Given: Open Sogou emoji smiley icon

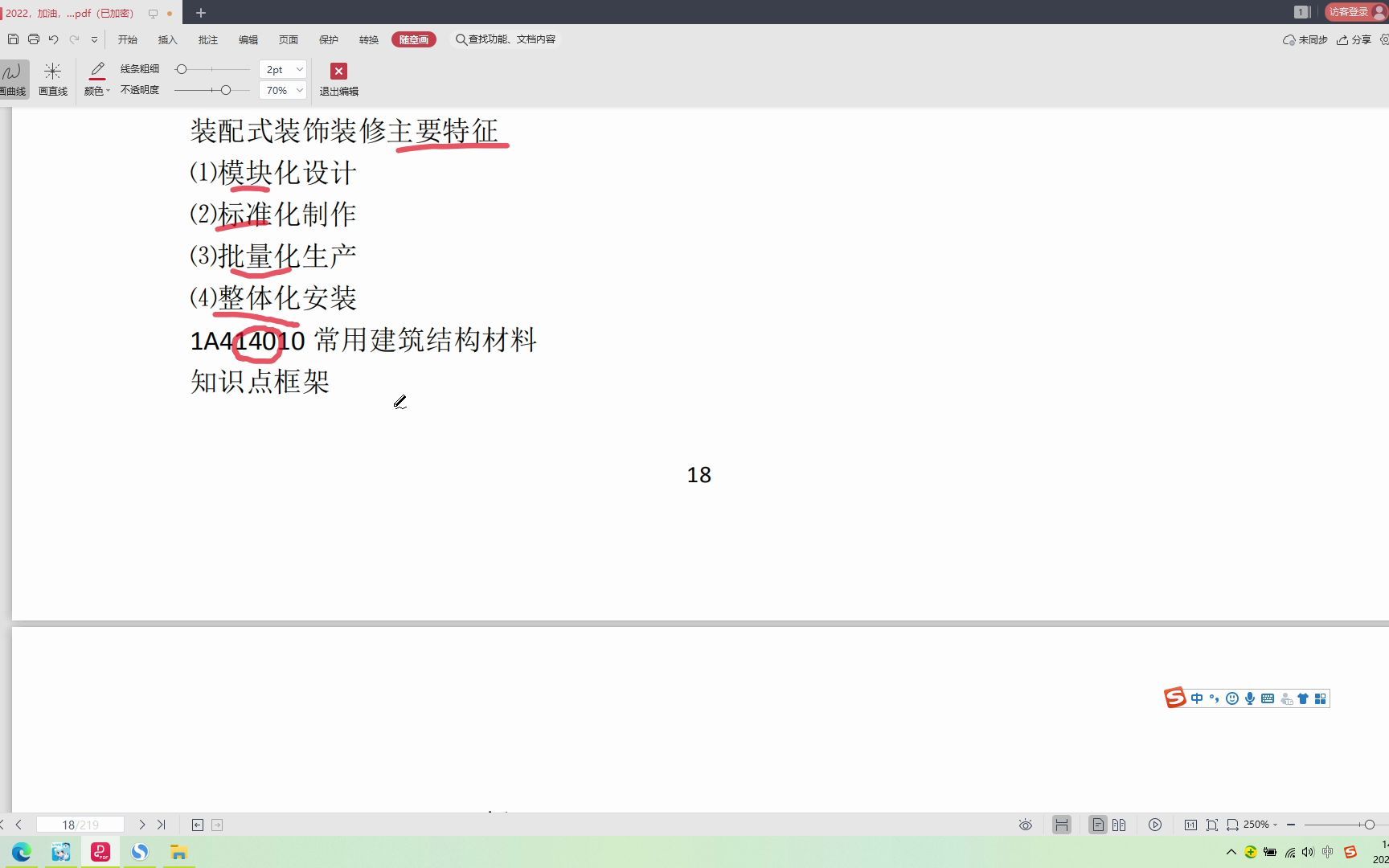Looking at the screenshot, I should [x=1232, y=698].
